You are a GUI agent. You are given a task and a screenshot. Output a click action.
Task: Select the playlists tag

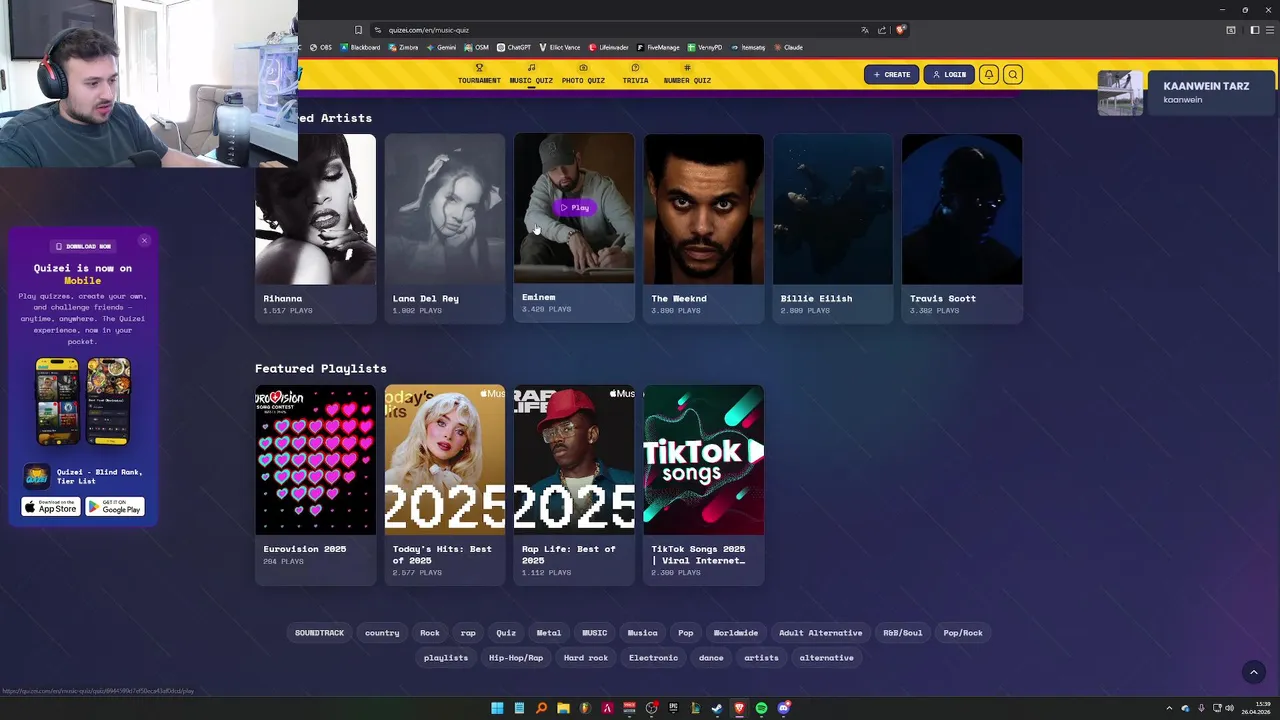point(446,658)
